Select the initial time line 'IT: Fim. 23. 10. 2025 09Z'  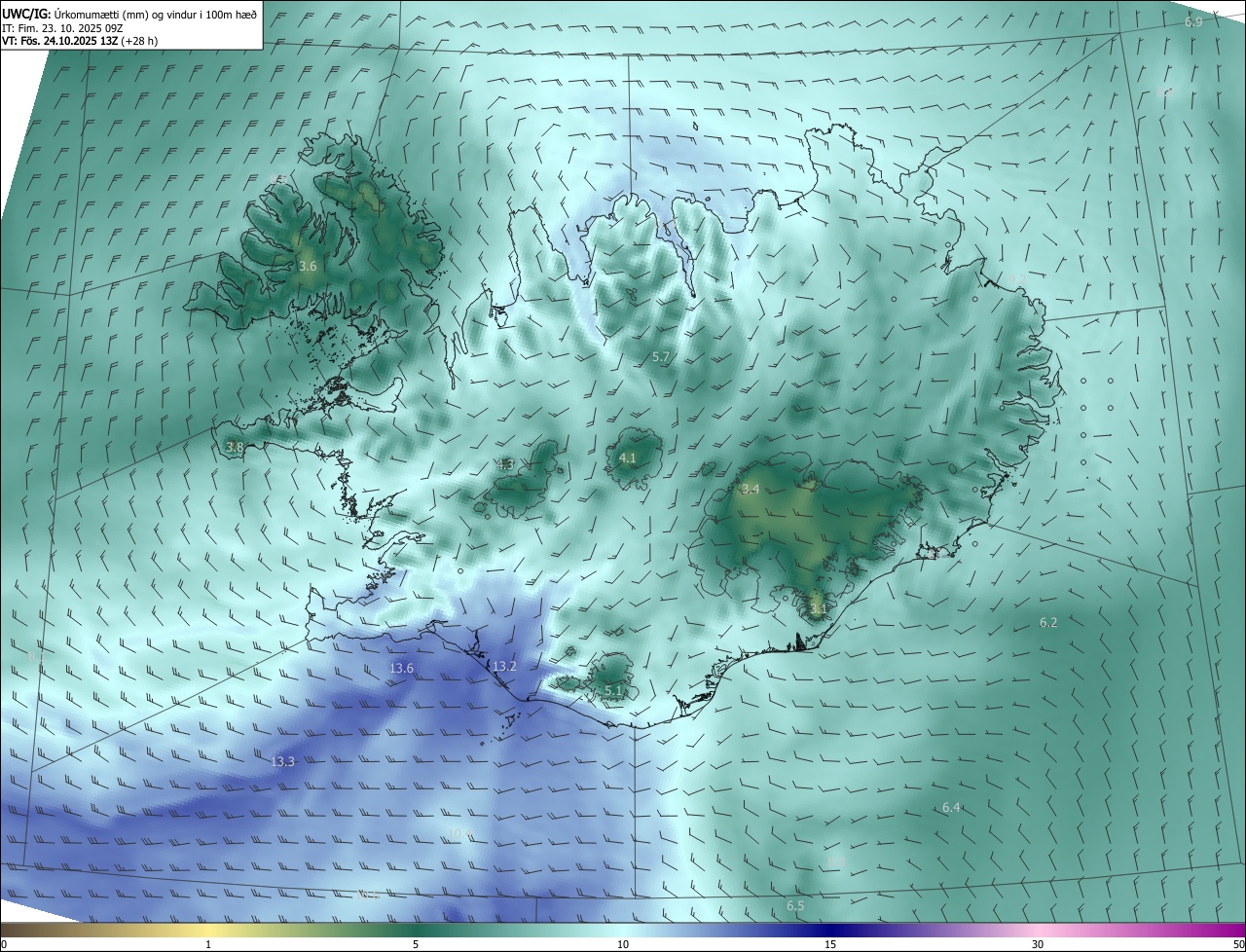(62, 27)
